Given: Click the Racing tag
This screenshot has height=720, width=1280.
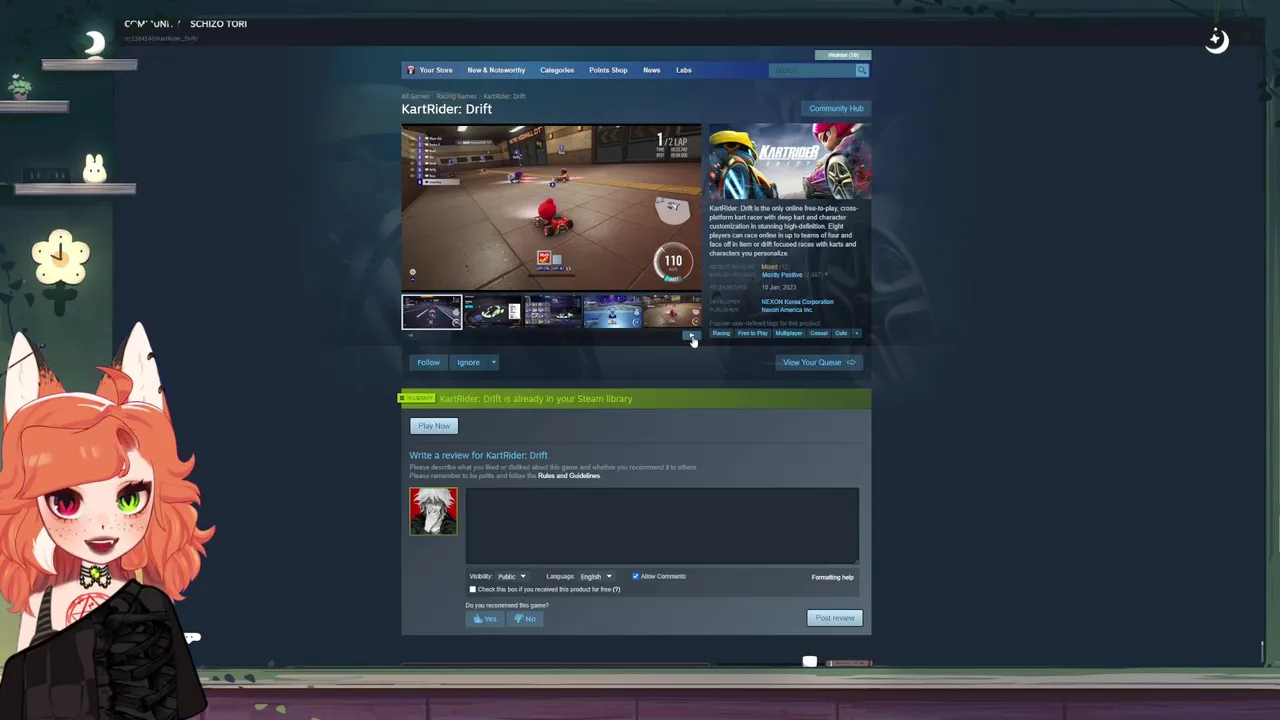Looking at the screenshot, I should (721, 333).
